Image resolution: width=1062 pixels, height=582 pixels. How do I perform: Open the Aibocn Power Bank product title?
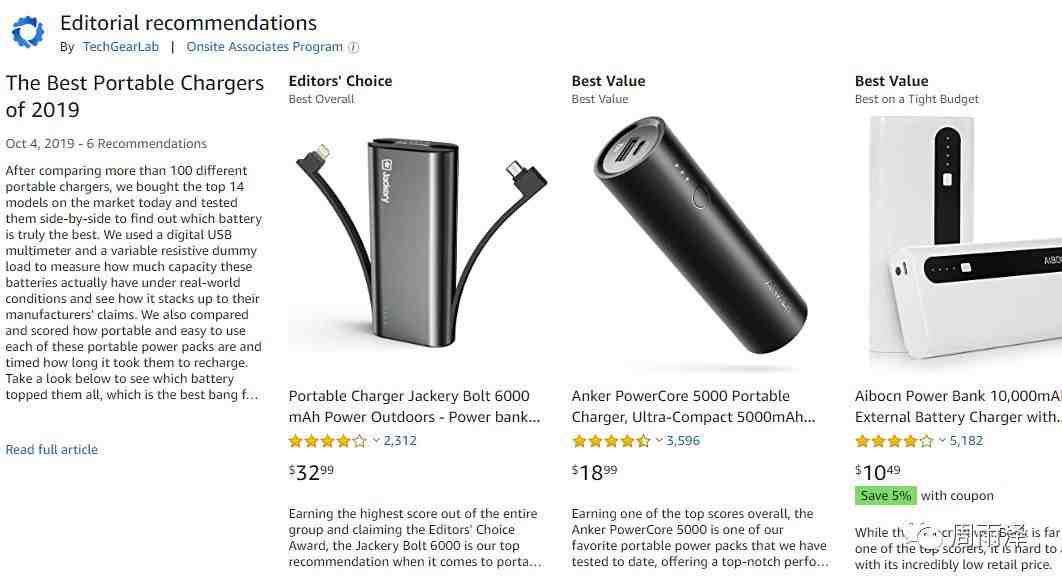coord(957,406)
